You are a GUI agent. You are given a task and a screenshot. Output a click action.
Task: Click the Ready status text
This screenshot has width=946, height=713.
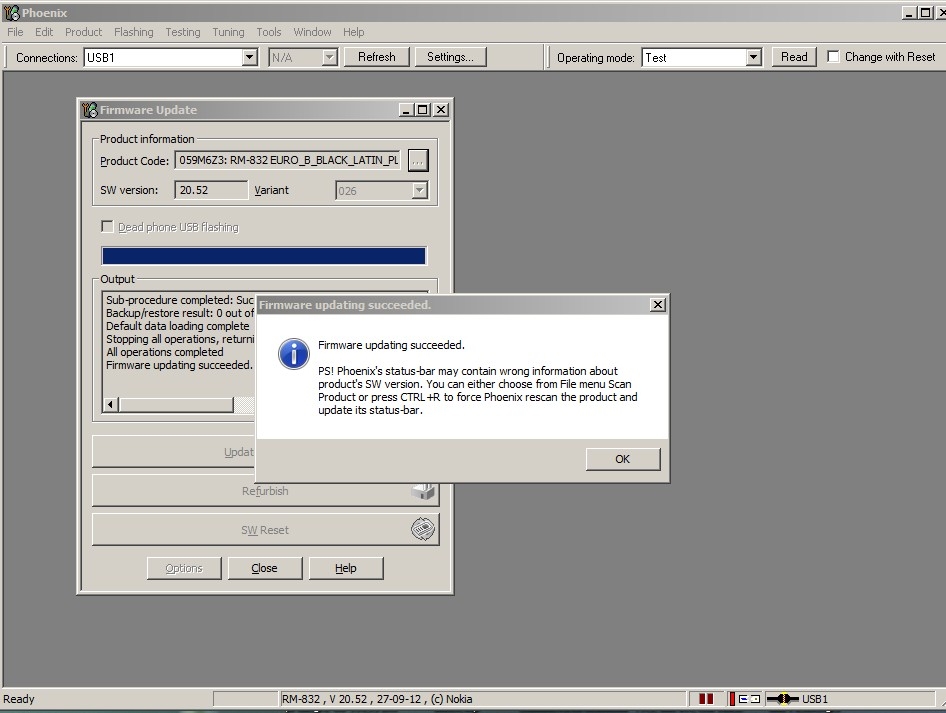click(19, 699)
